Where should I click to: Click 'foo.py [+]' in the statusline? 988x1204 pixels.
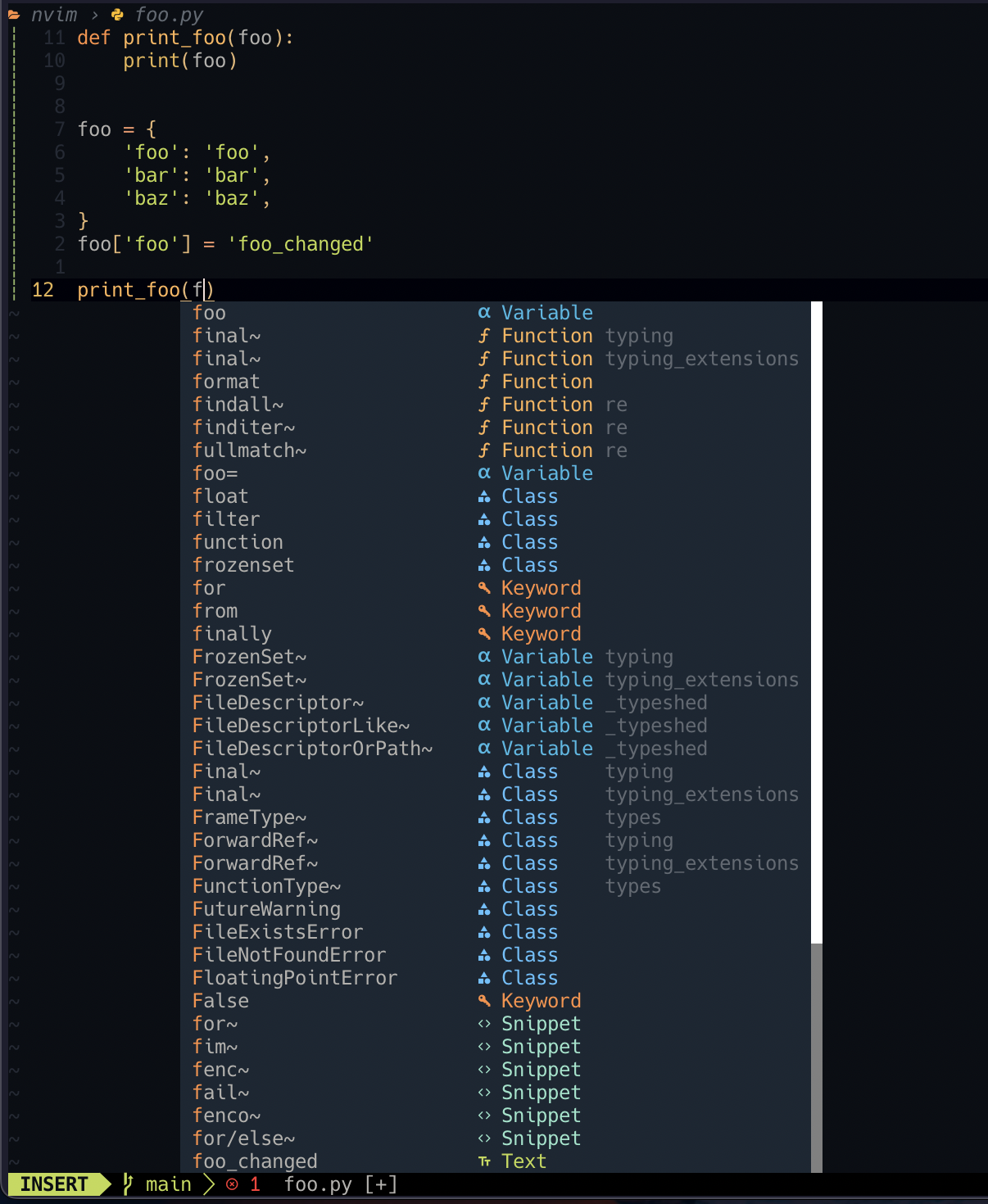(x=340, y=1184)
